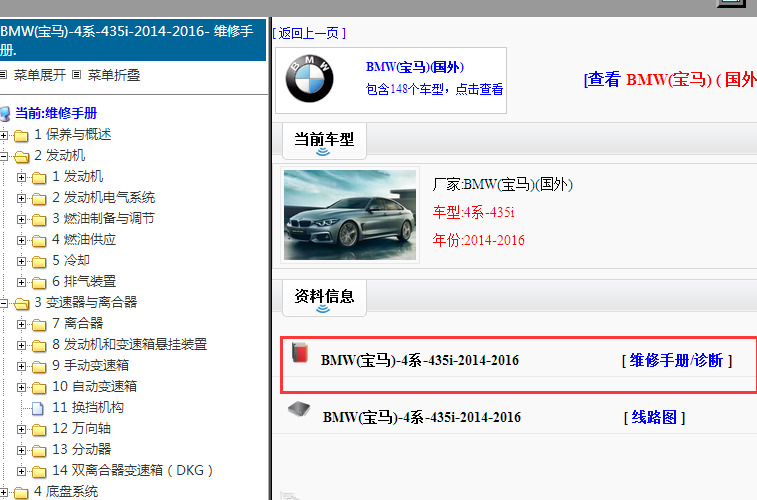Expand the 7 离合器 node
Viewport: 757px width, 500px height.
coord(21,324)
